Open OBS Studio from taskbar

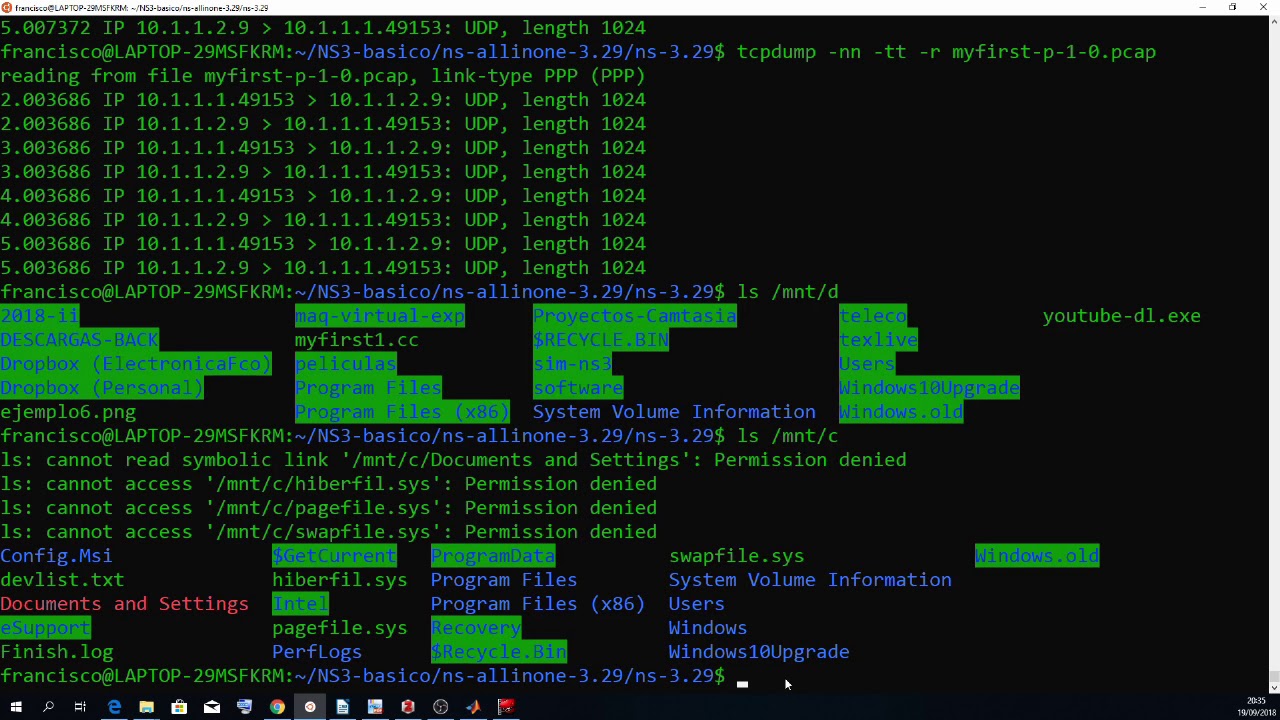pyautogui.click(x=440, y=707)
